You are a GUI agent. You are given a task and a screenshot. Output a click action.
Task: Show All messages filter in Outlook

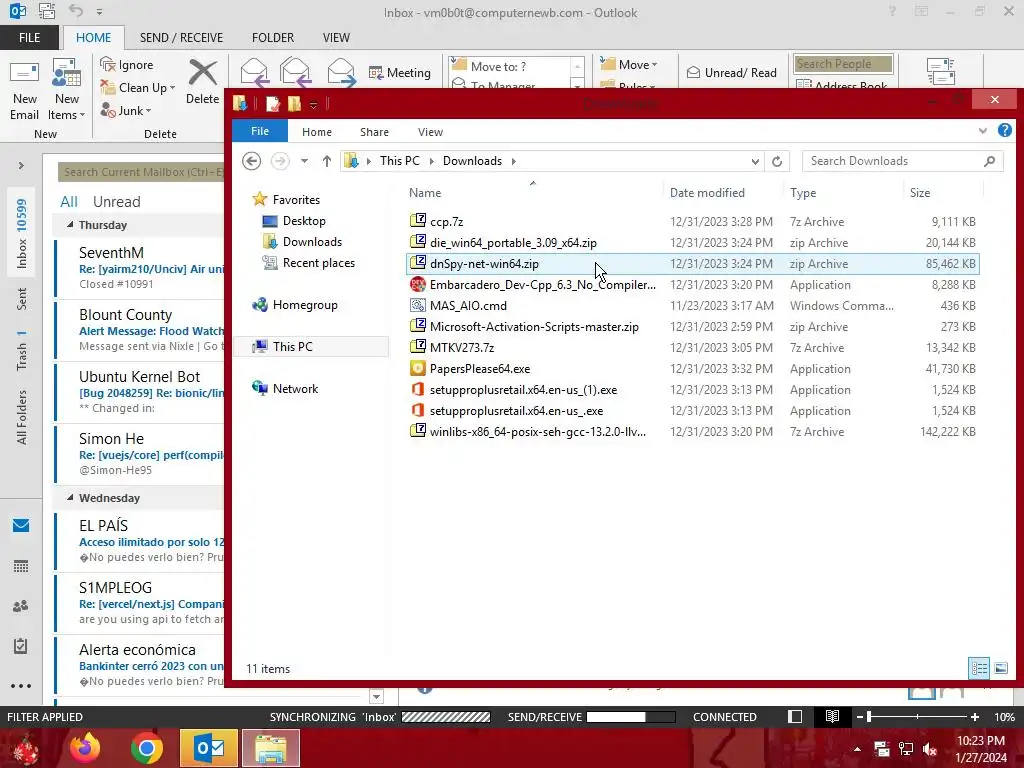69,201
